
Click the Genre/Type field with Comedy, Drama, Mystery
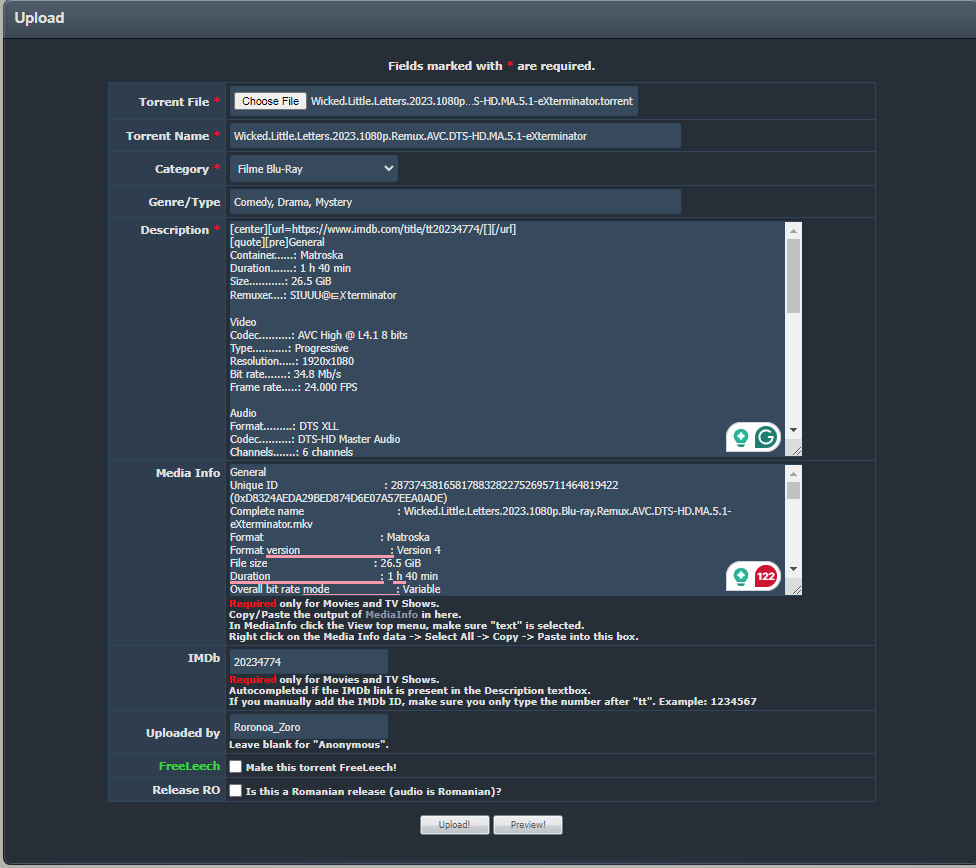click(455, 202)
